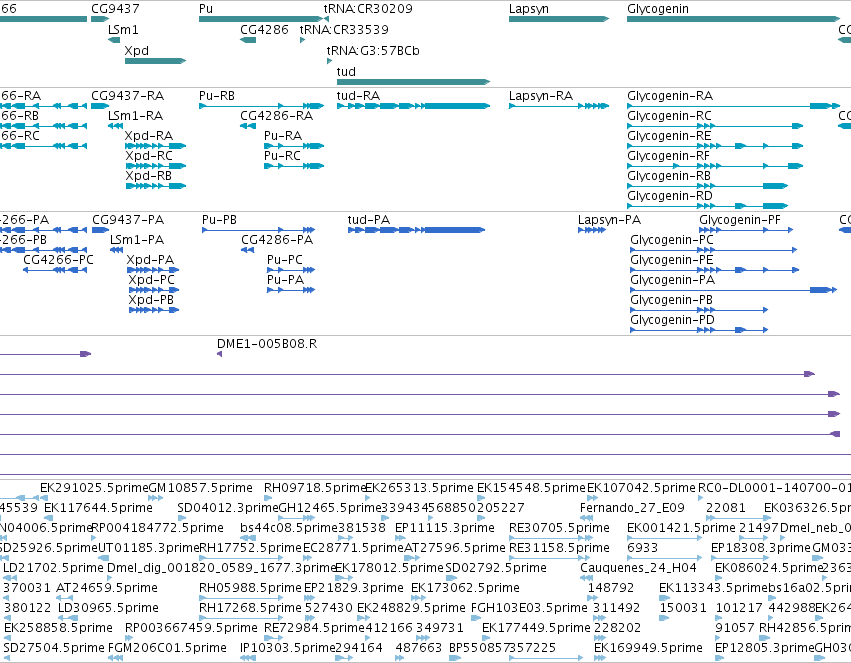This screenshot has height=663, width=851.
Task: Click the Glycogenin-PC protein label
Action: coord(672,240)
